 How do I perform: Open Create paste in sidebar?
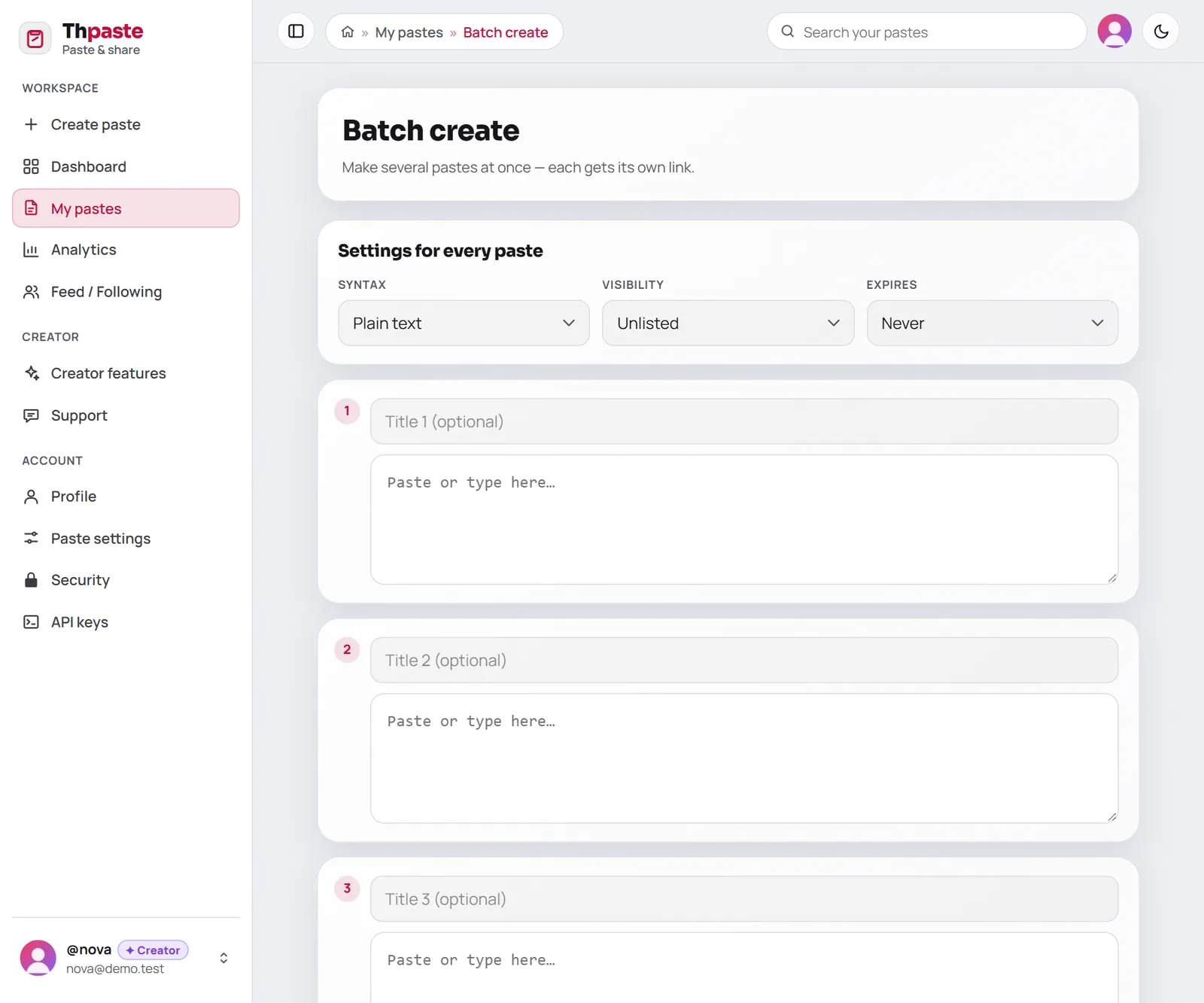(x=126, y=124)
